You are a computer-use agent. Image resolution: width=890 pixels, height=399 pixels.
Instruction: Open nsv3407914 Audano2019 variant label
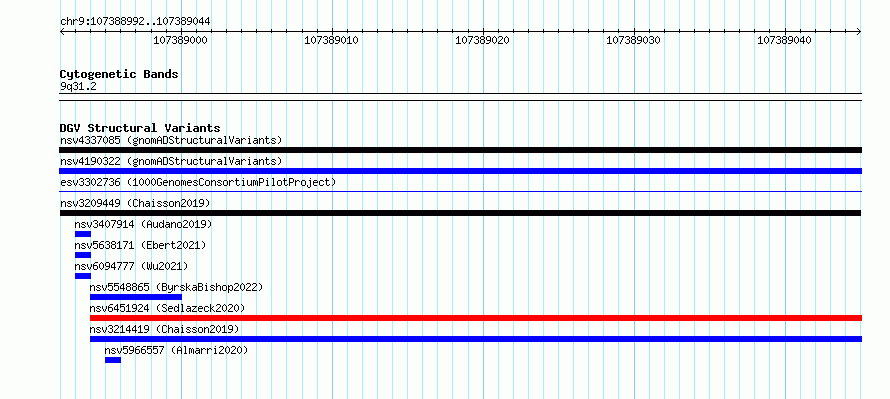point(143,224)
